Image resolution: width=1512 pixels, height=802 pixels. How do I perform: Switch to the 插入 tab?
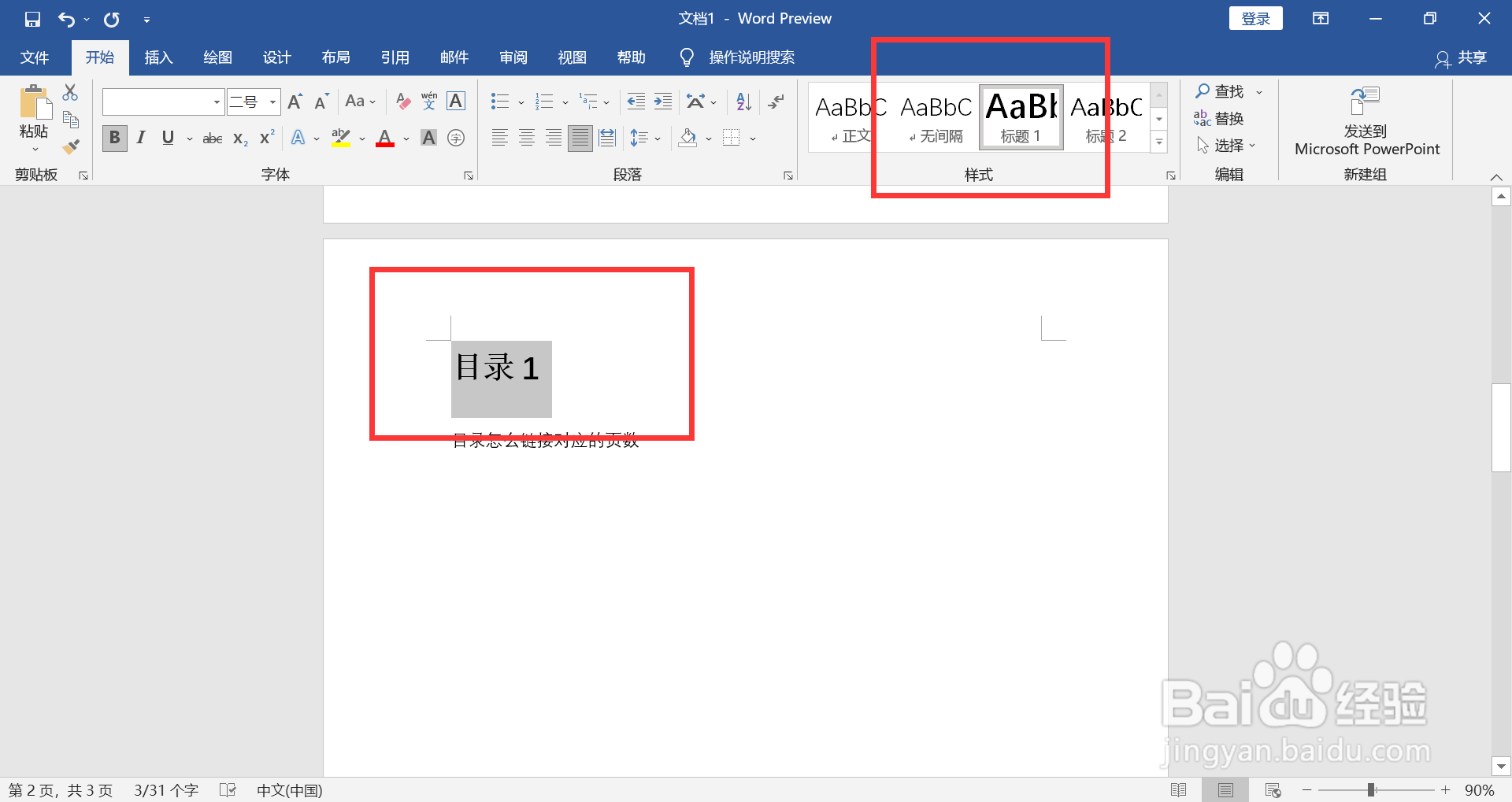pos(158,57)
